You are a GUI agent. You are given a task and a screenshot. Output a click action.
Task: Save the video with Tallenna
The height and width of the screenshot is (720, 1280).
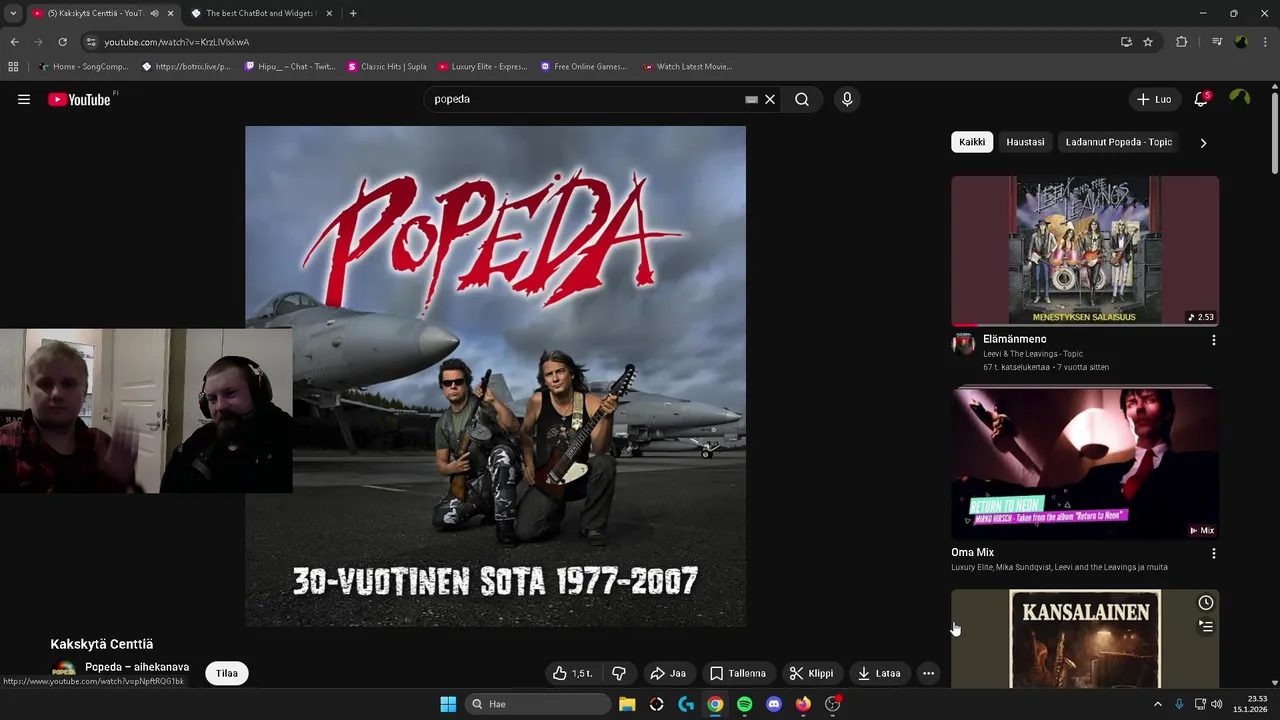[x=737, y=673]
